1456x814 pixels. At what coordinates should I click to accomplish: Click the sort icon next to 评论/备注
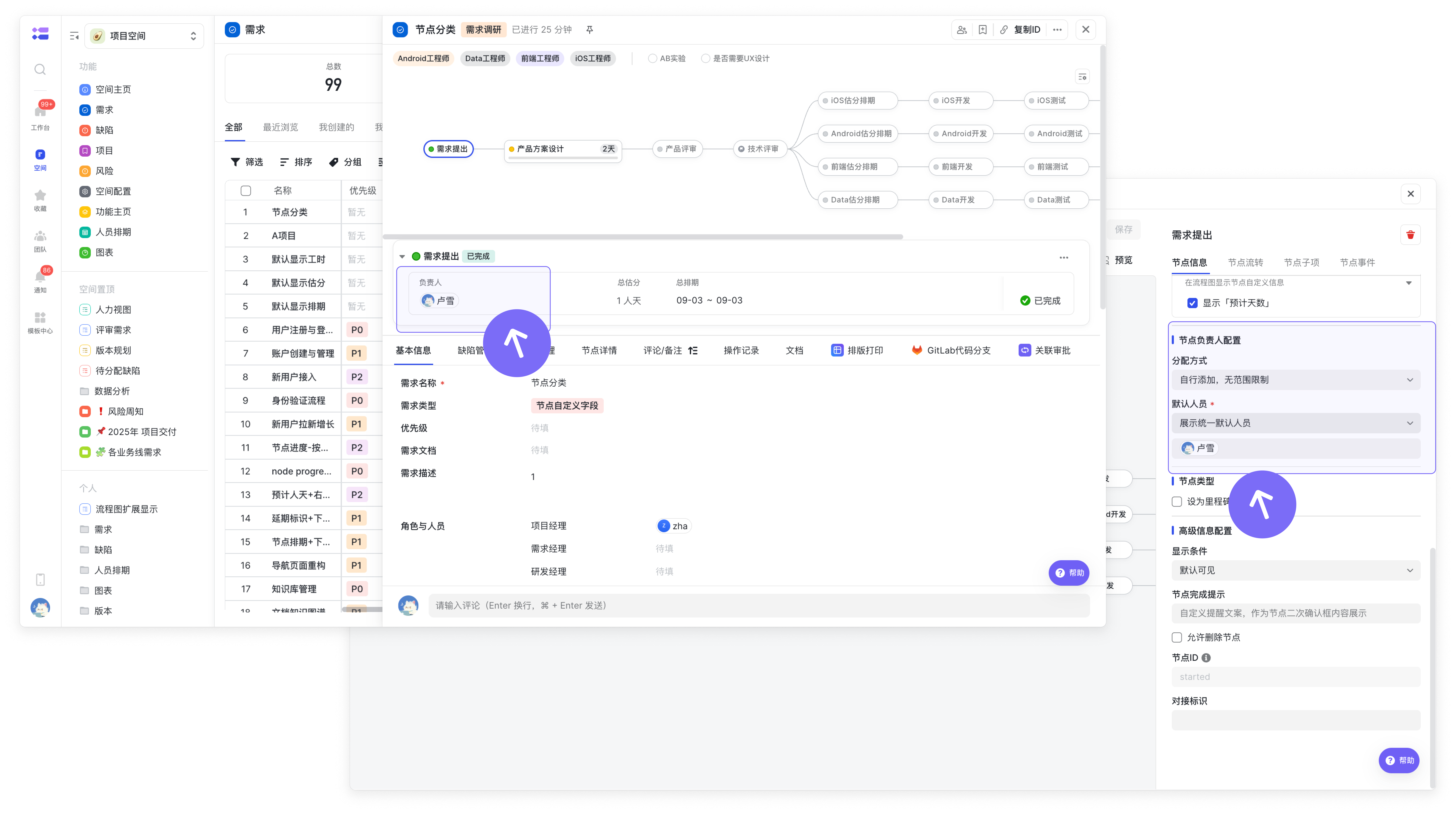pyautogui.click(x=693, y=351)
